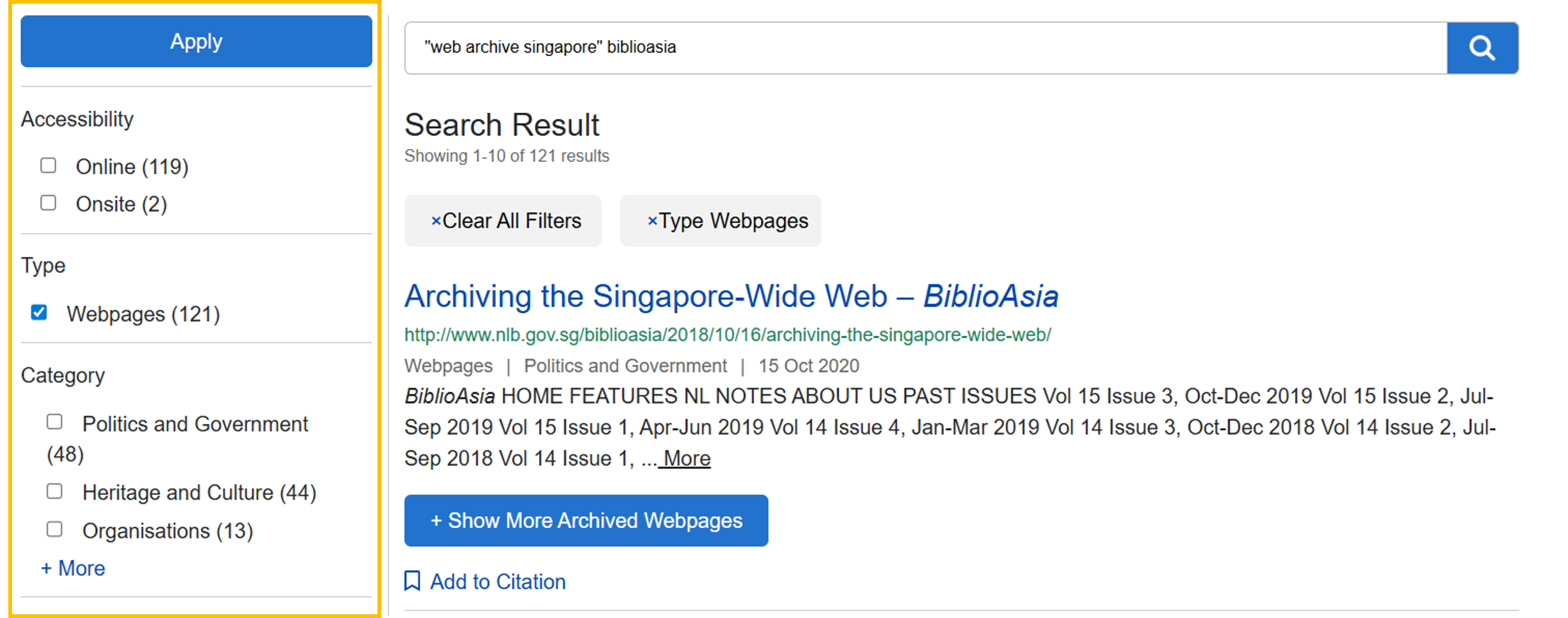Expand category list with + More
The height and width of the screenshot is (618, 1568).
tap(73, 568)
